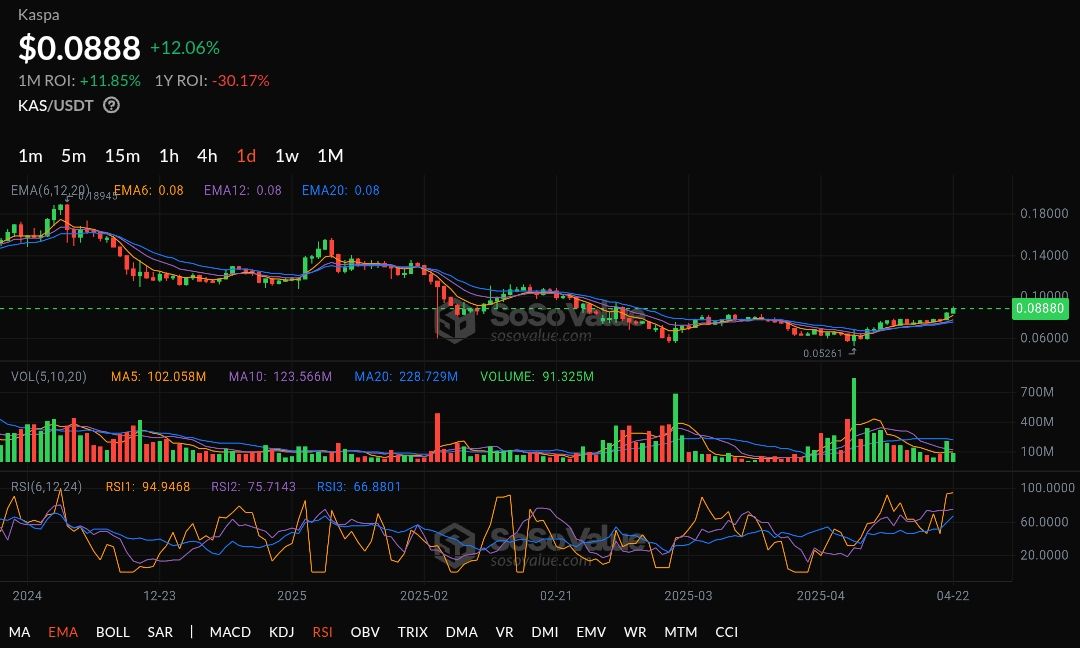Choose the 1M monthly timeframe

click(330, 156)
